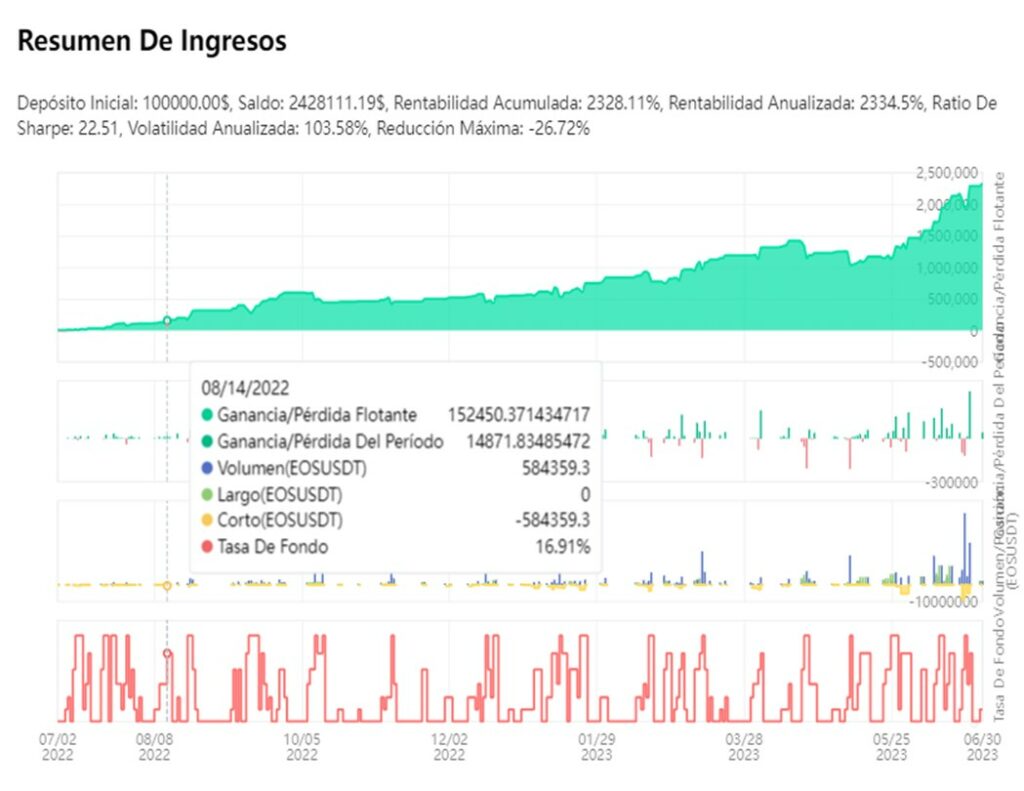Image resolution: width=1024 pixels, height=791 pixels.
Task: Click the 10/05 2022 x-axis label
Action: pyautogui.click(x=302, y=747)
